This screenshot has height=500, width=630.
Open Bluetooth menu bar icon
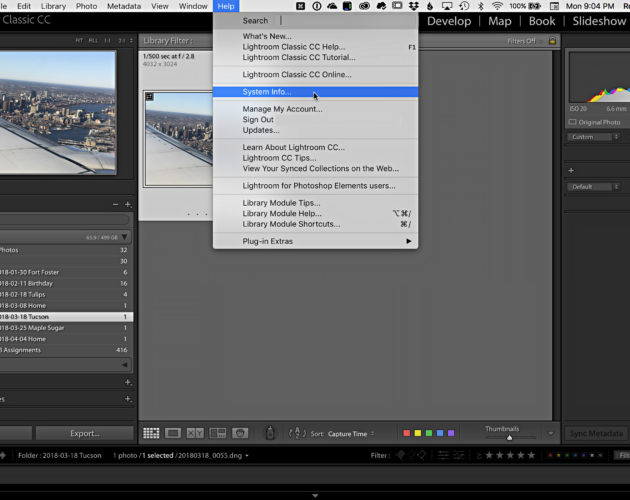pyautogui.click(x=481, y=6)
